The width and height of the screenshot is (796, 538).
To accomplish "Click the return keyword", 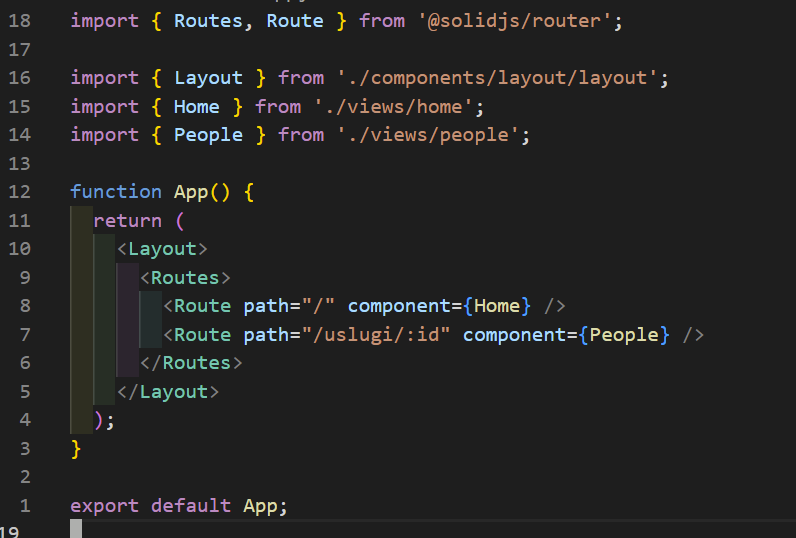I will click(x=127, y=221).
